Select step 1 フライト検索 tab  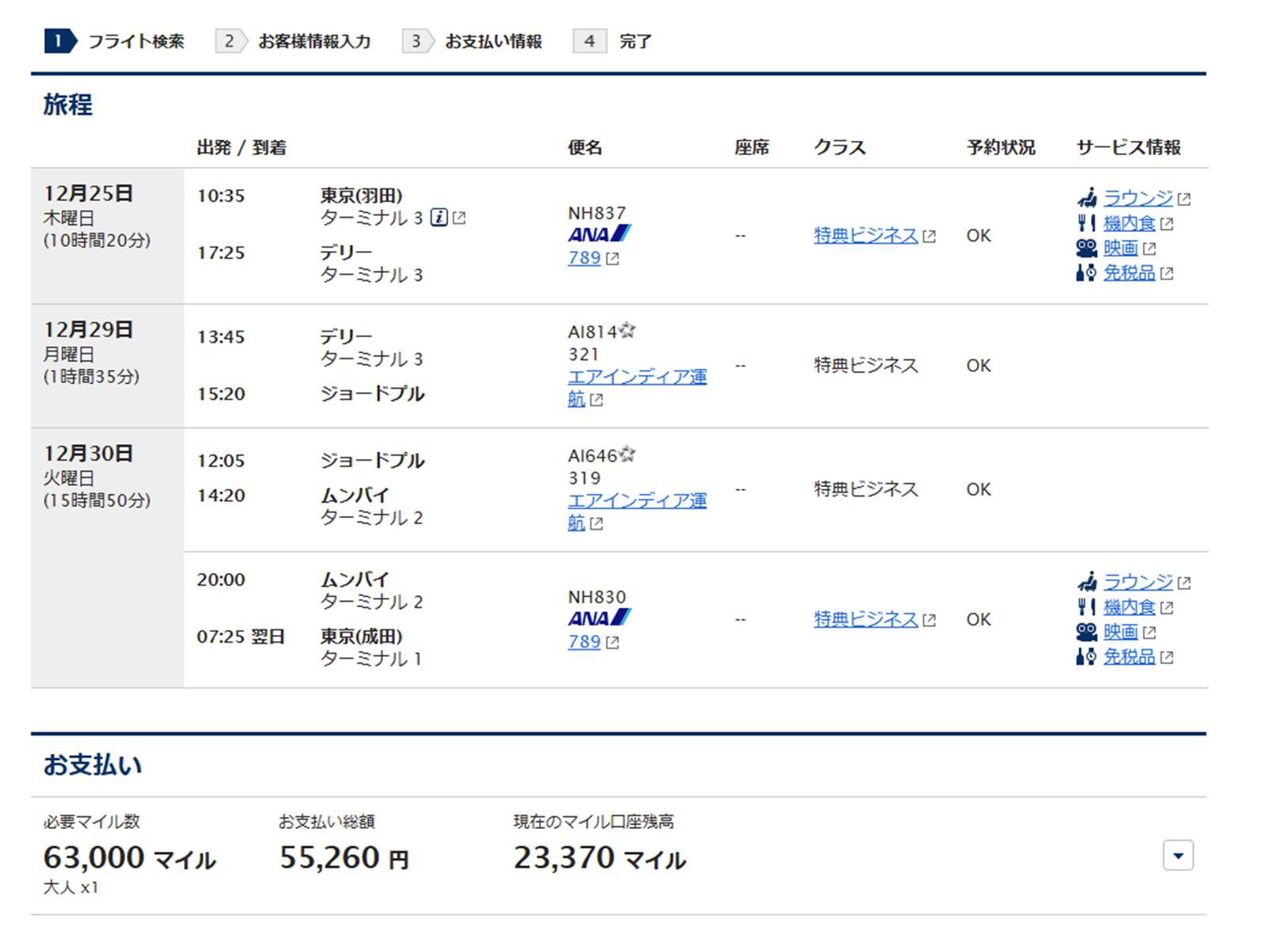point(116,41)
